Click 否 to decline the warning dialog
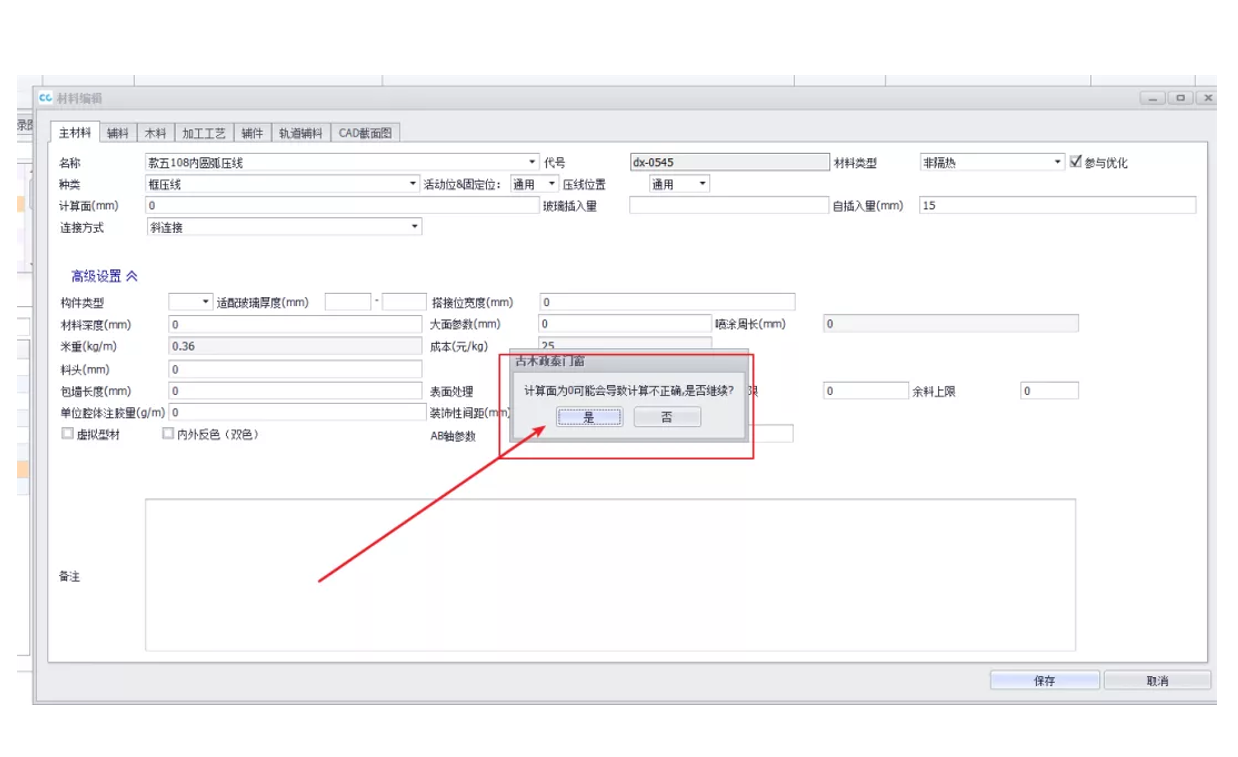Viewport: 1238px width, 757px height. tap(667, 417)
